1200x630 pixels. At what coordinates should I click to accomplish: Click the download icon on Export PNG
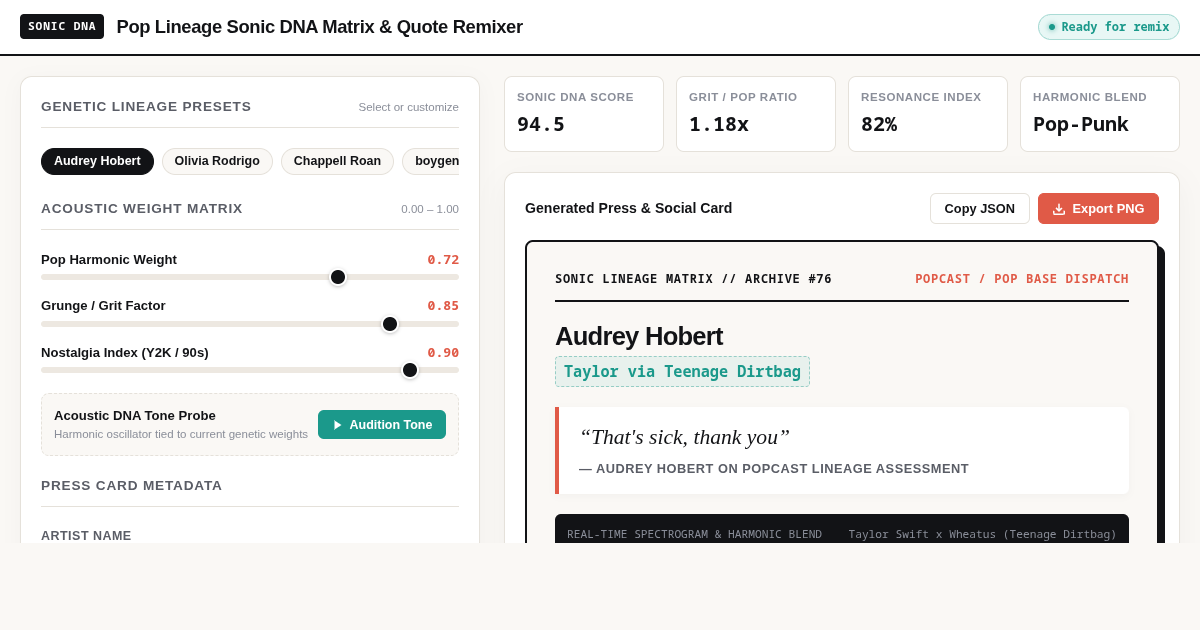pos(1059,209)
